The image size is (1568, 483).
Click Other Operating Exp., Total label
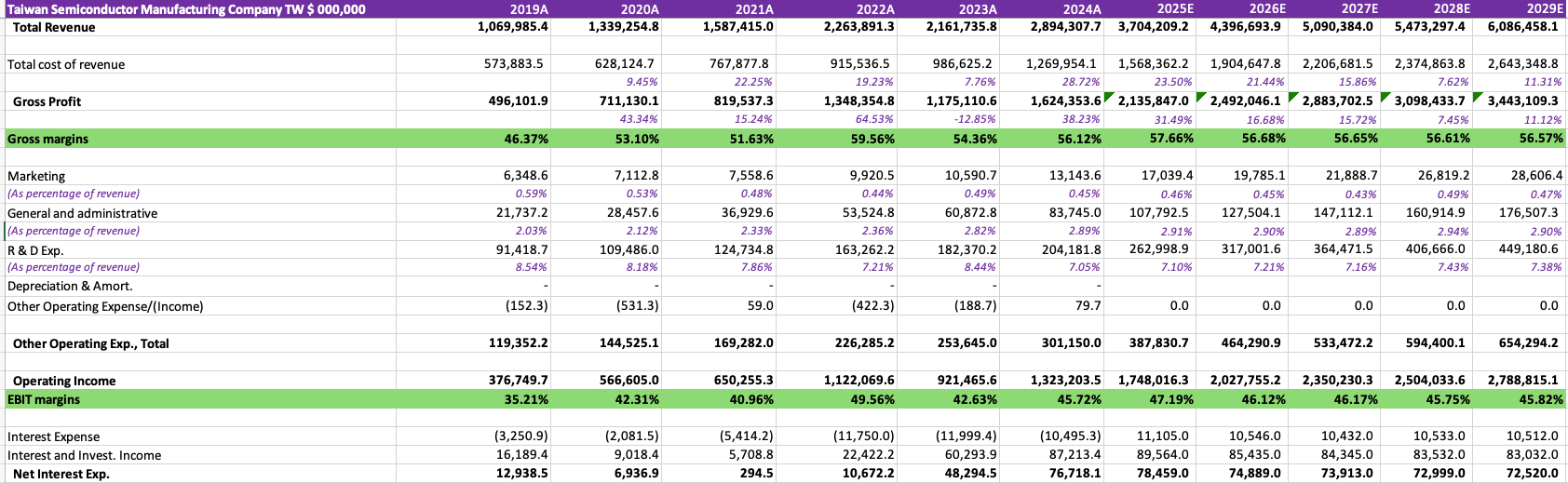(x=91, y=343)
